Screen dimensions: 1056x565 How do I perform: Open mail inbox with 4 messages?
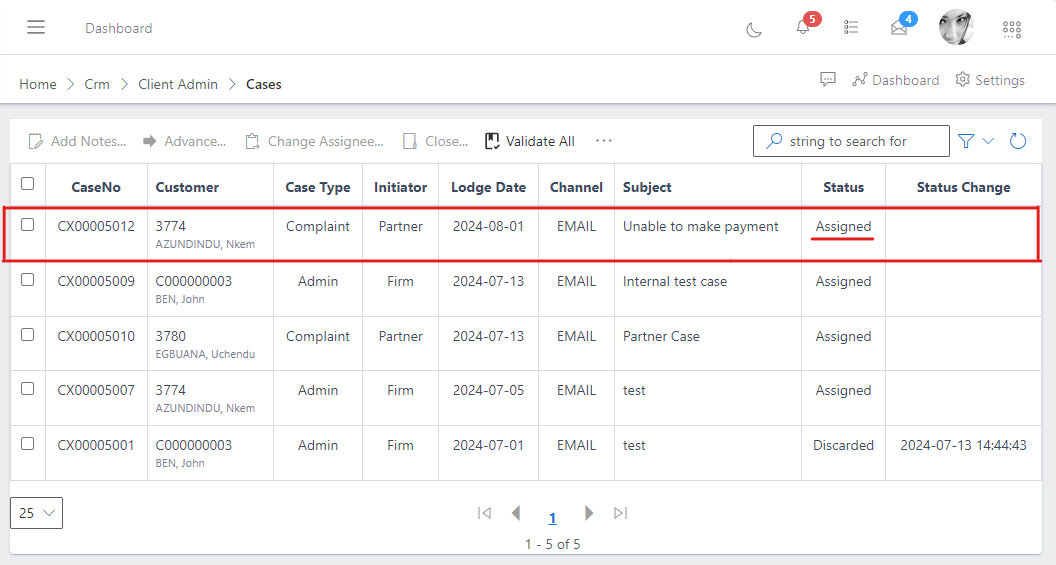click(899, 28)
